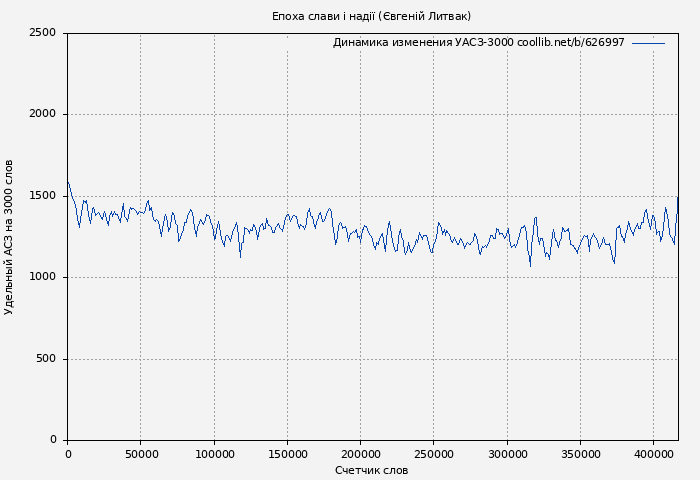Click the 150000 x-axis tick label
The width and height of the screenshot is (700, 480).
pos(287,455)
